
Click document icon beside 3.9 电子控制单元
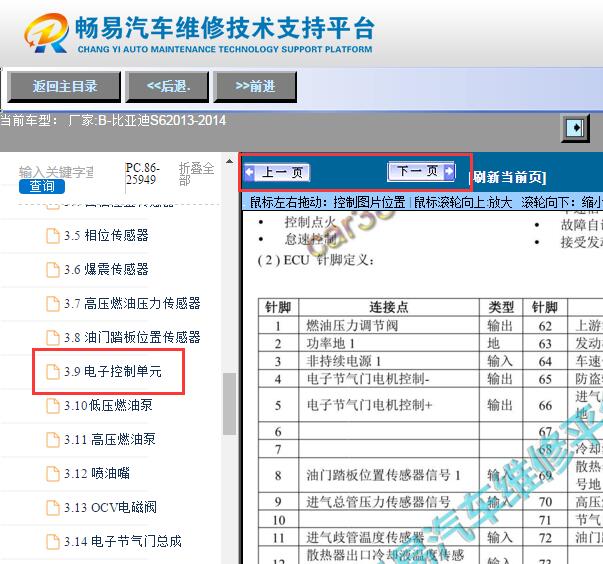click(53, 372)
